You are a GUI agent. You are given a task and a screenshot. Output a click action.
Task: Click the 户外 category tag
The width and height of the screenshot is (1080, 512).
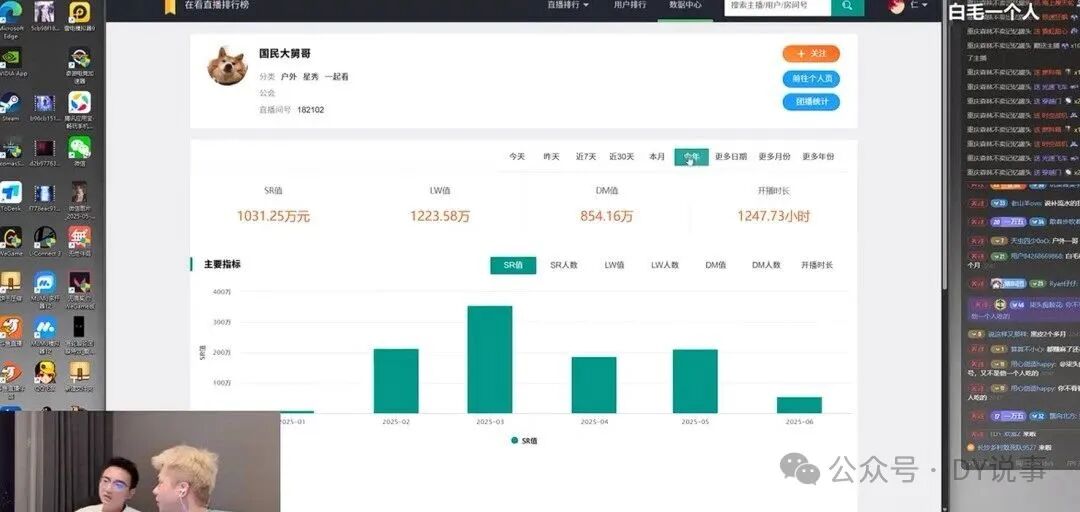pyautogui.click(x=289, y=77)
